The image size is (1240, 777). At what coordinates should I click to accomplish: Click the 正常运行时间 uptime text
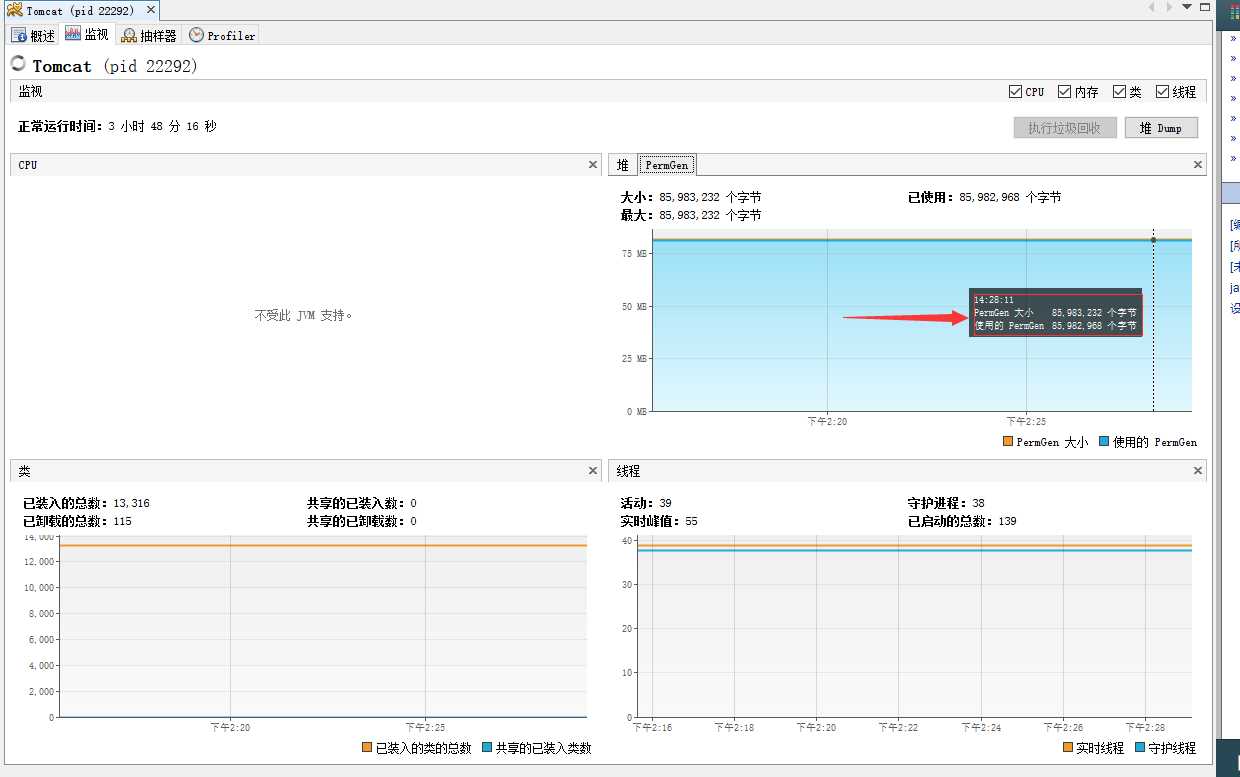click(x=117, y=127)
